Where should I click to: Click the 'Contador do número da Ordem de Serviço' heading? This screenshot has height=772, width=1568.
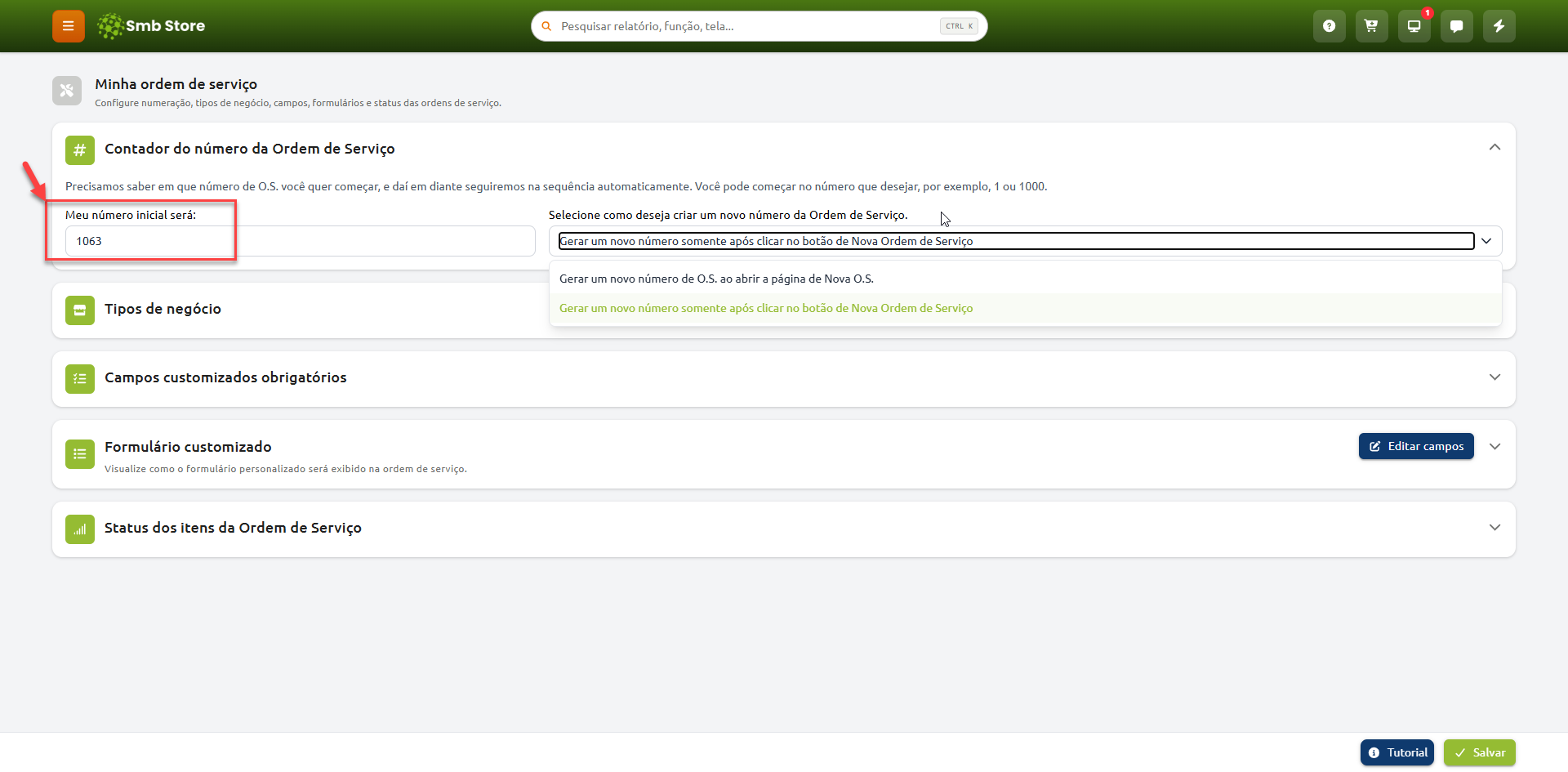pos(250,149)
